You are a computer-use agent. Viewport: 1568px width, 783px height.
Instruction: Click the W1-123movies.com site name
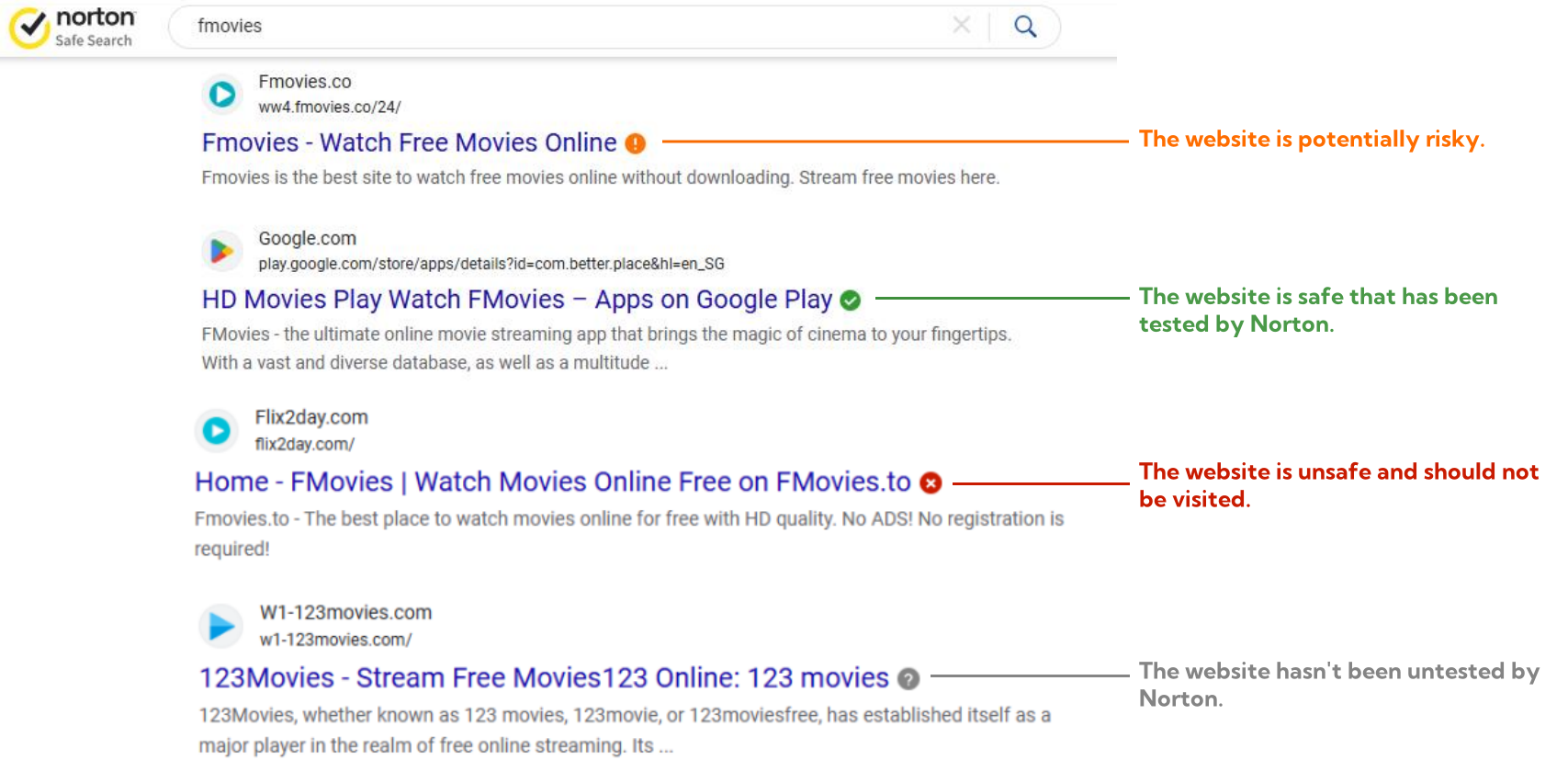click(345, 612)
